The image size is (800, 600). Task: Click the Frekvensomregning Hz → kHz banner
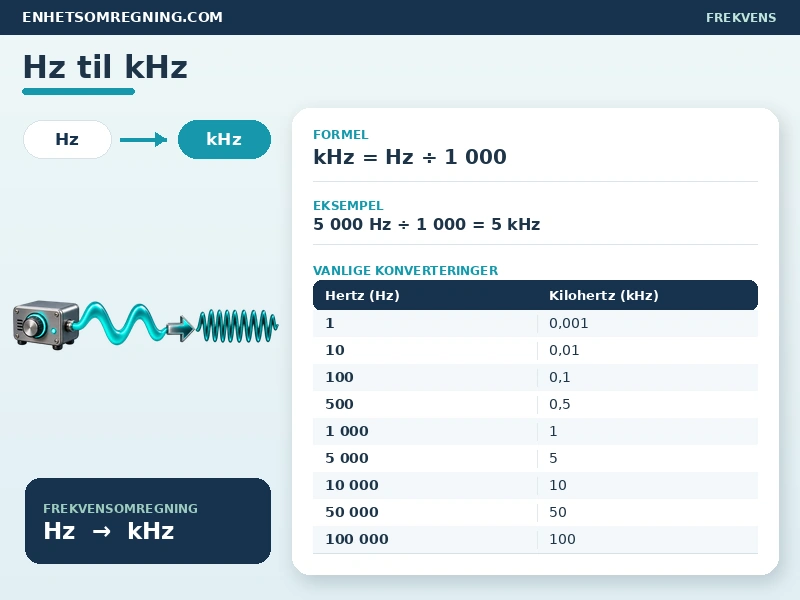[x=148, y=521]
